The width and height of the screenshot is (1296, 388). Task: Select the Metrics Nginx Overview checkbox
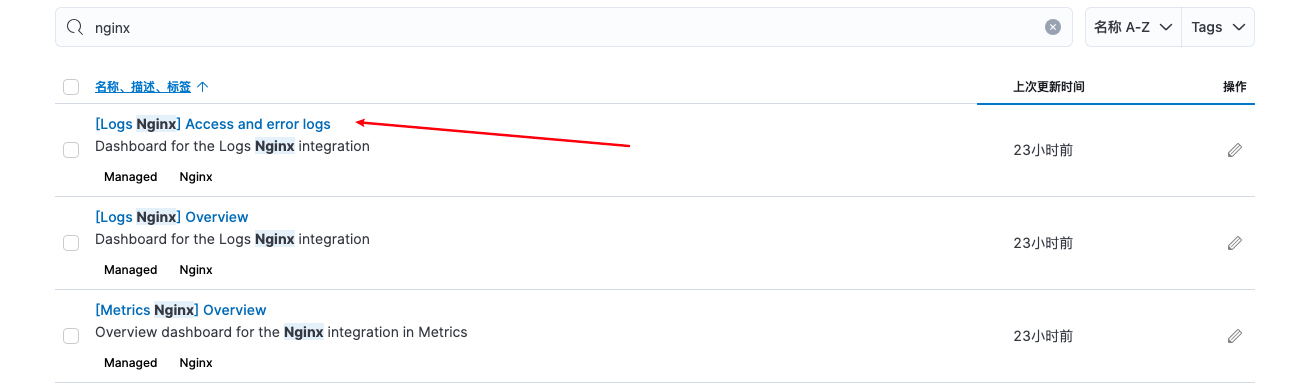point(71,336)
